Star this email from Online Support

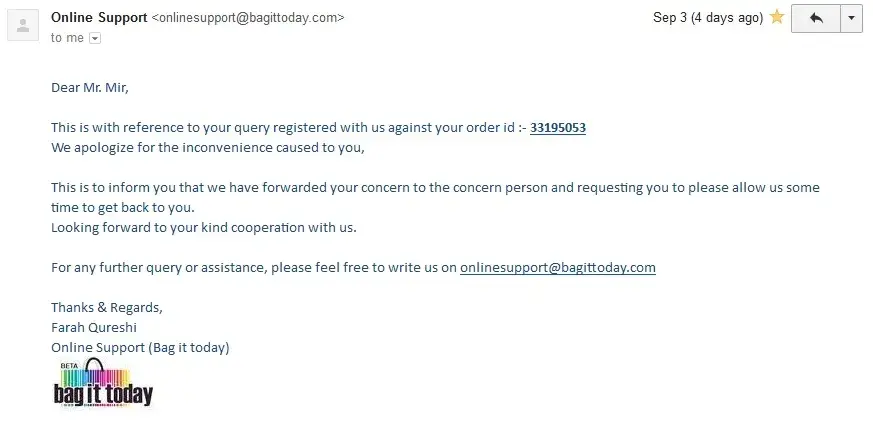pyautogui.click(x=777, y=18)
